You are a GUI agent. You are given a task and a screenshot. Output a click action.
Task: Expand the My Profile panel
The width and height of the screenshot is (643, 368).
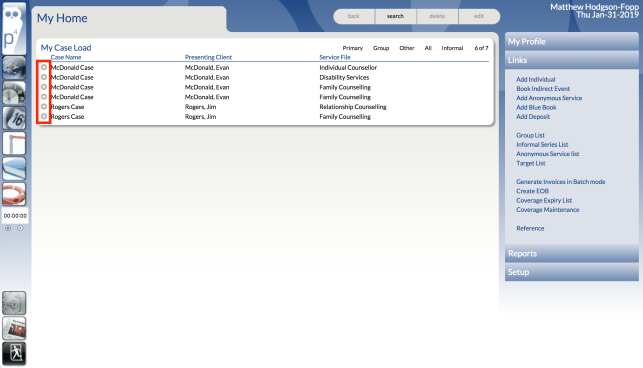tap(572, 41)
